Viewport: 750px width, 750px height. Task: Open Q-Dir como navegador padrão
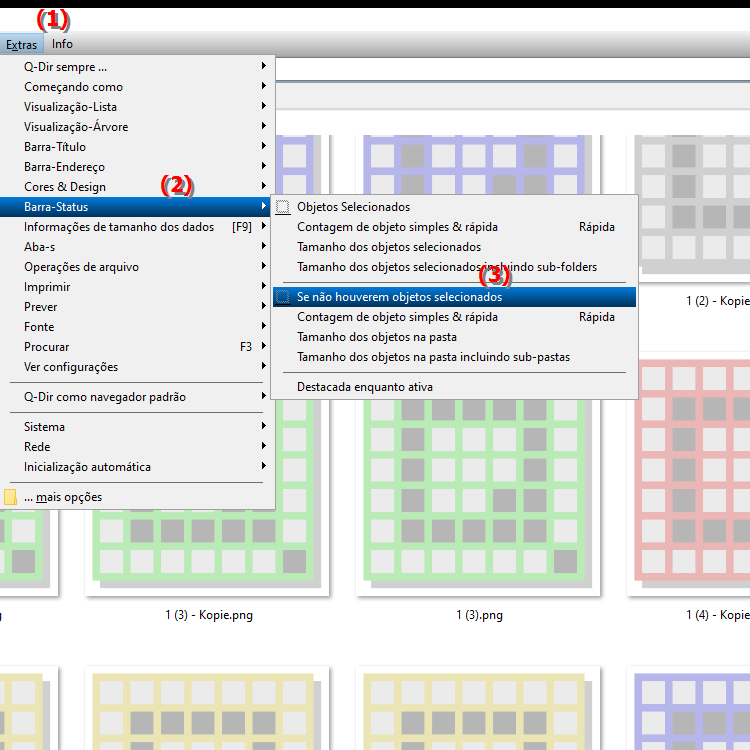point(137,397)
